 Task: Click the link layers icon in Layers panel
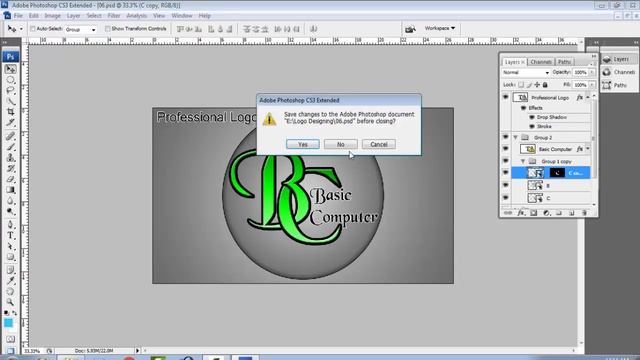tap(507, 213)
